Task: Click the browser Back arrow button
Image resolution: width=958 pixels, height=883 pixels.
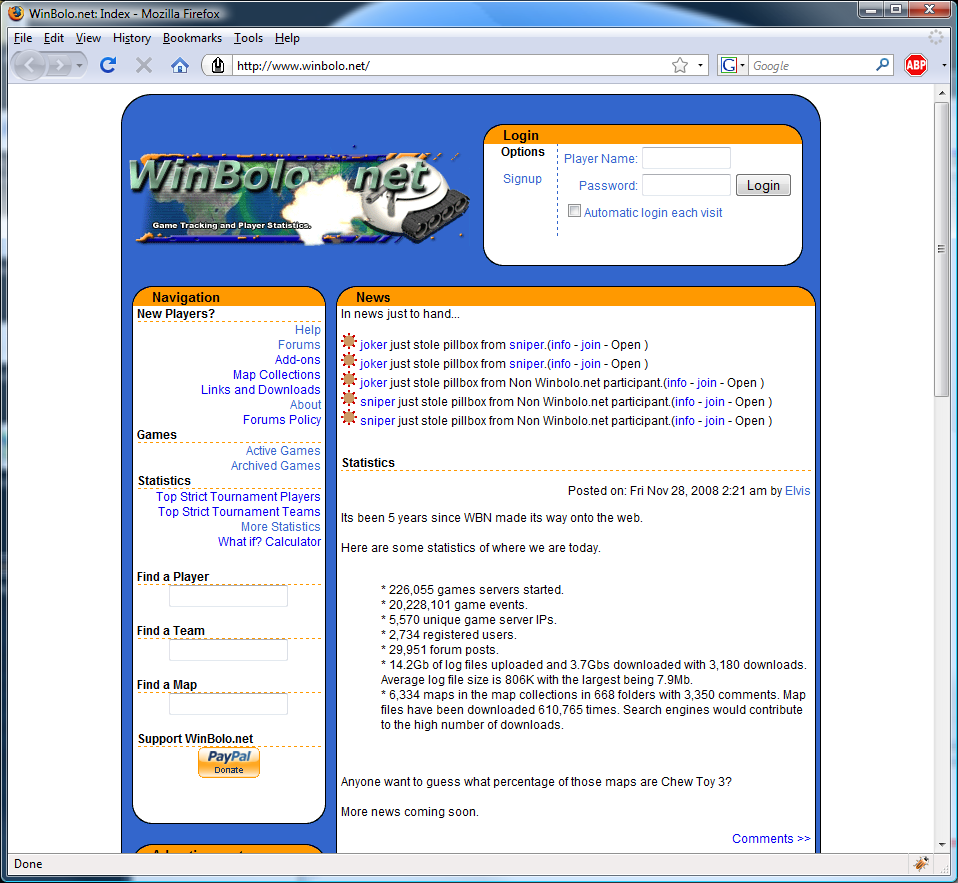Action: click(x=29, y=64)
